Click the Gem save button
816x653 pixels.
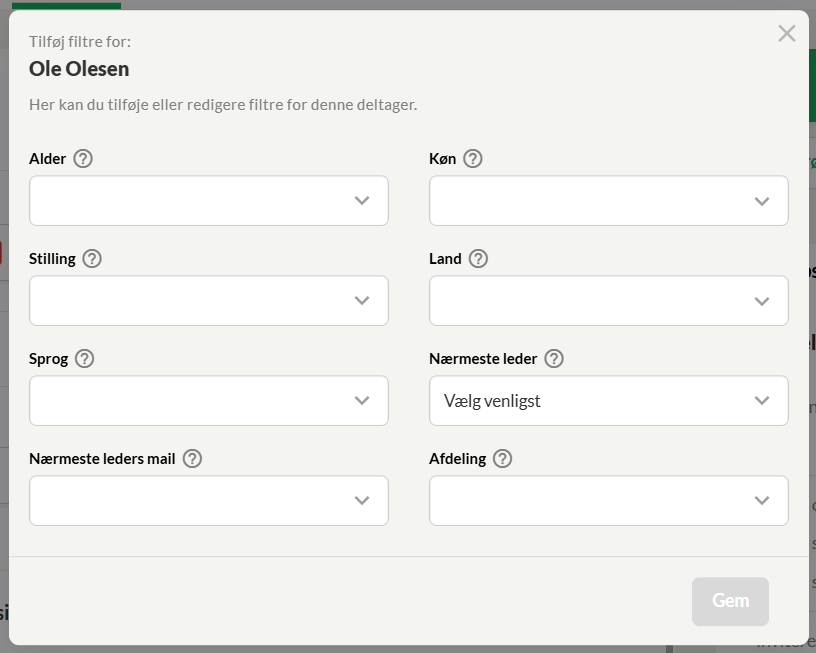point(730,601)
